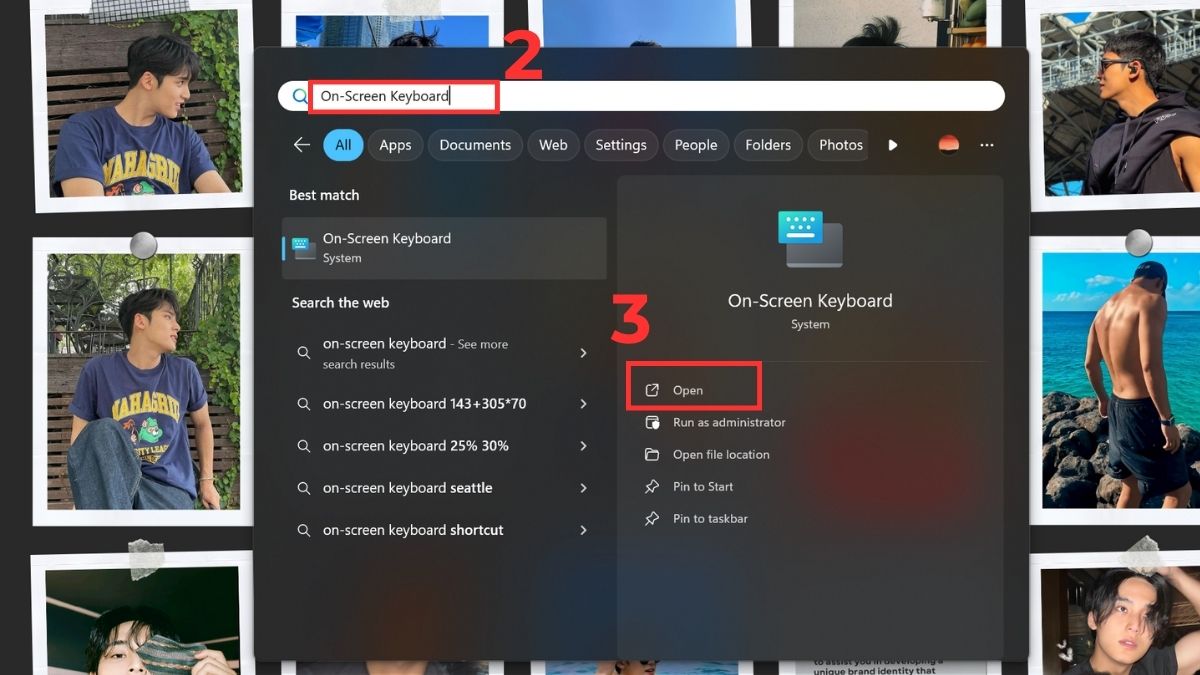
Task: Switch to the Settings filter tab
Action: pos(621,145)
